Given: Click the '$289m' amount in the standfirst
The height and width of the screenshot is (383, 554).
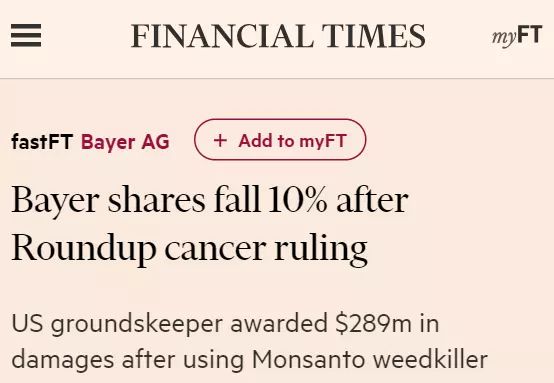Looking at the screenshot, I should tap(373, 324).
